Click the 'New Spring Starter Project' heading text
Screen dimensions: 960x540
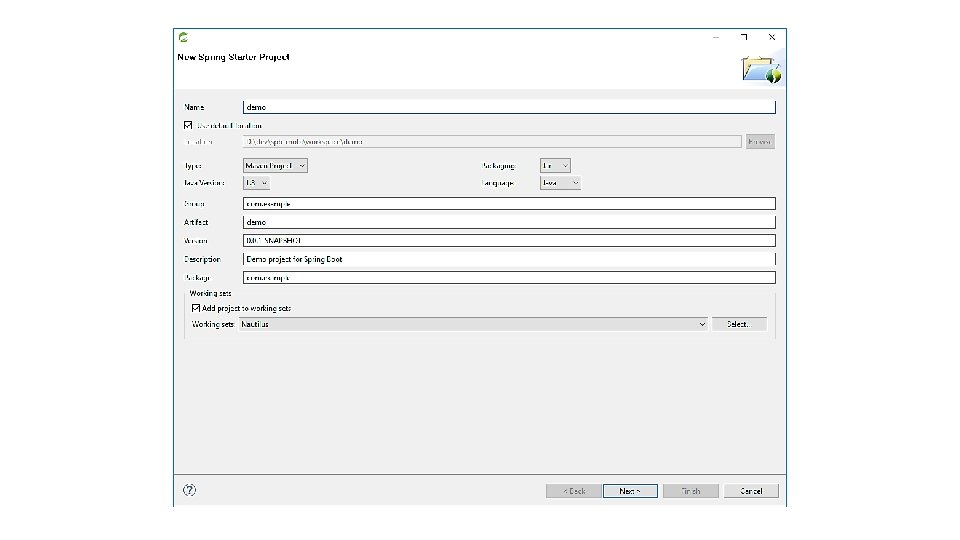(233, 57)
